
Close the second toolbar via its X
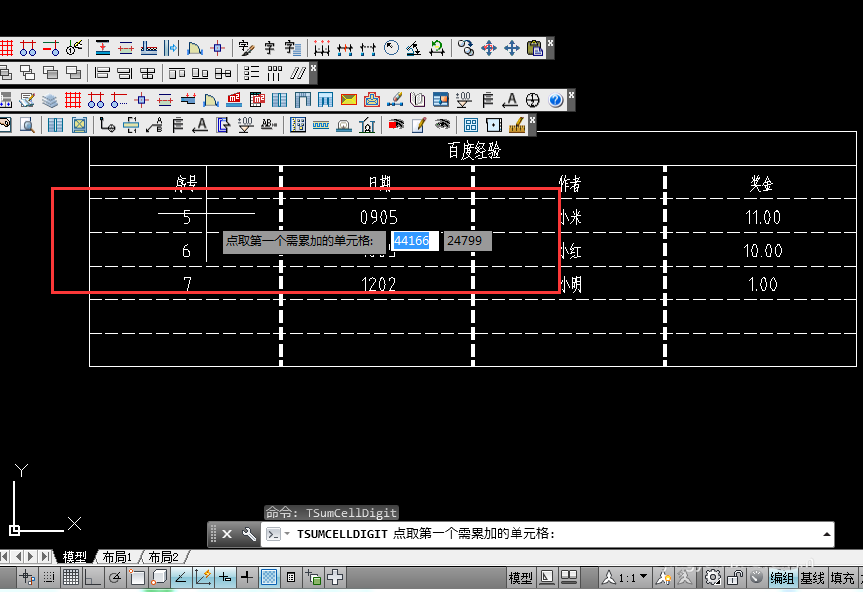(313, 67)
